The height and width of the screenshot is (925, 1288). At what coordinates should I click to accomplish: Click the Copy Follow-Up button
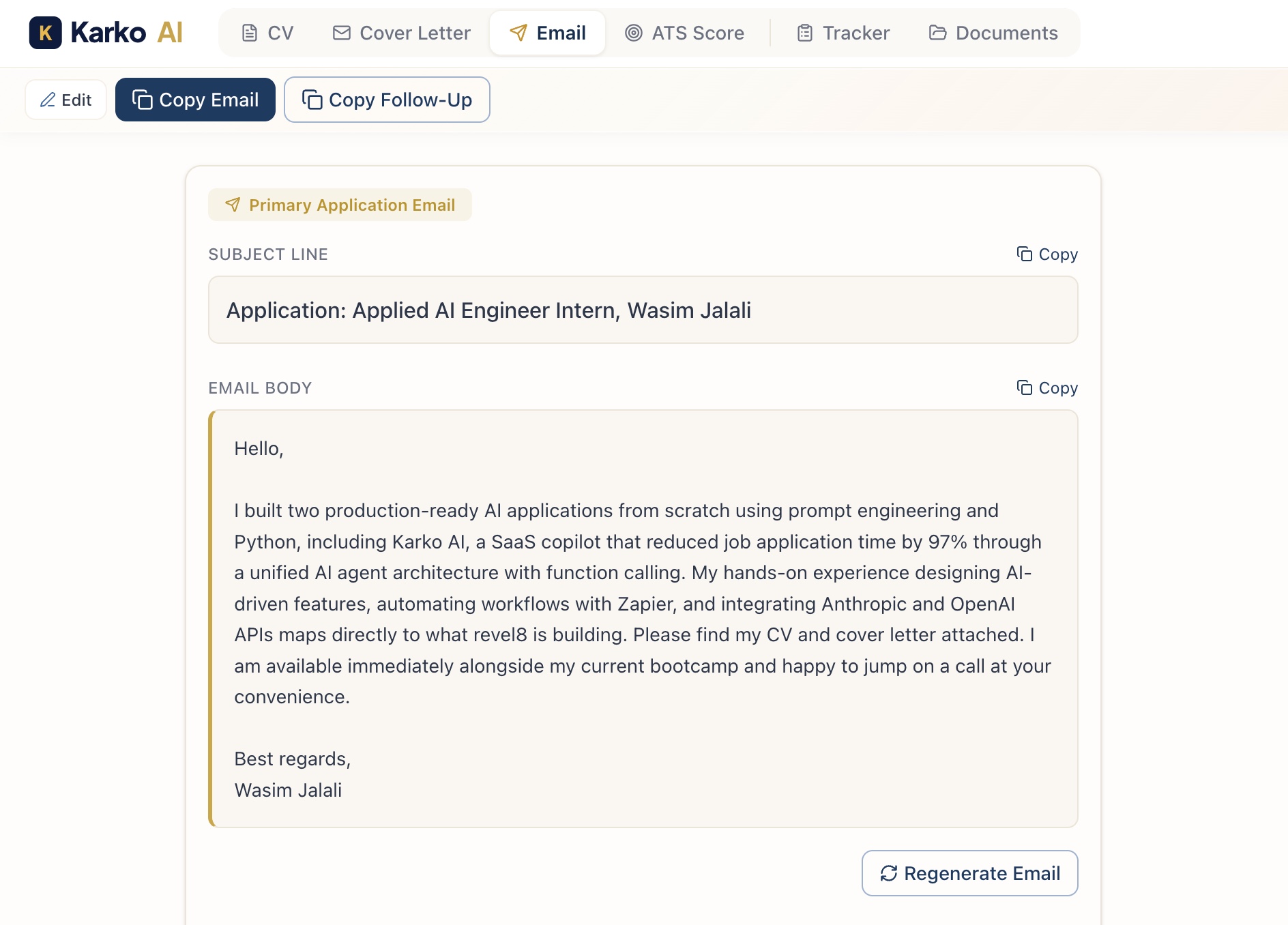[387, 100]
